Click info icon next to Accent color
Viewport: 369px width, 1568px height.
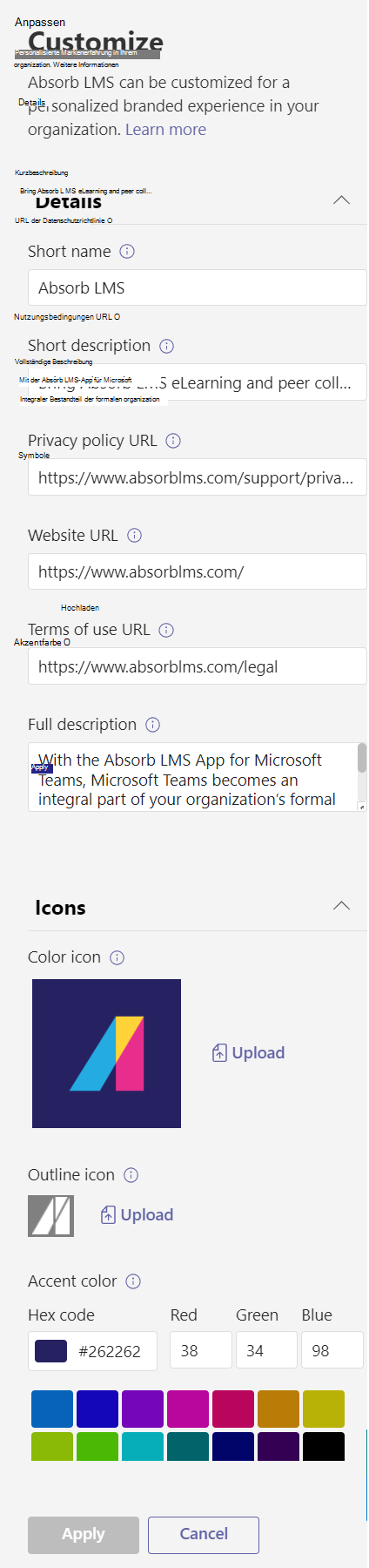point(133,1281)
